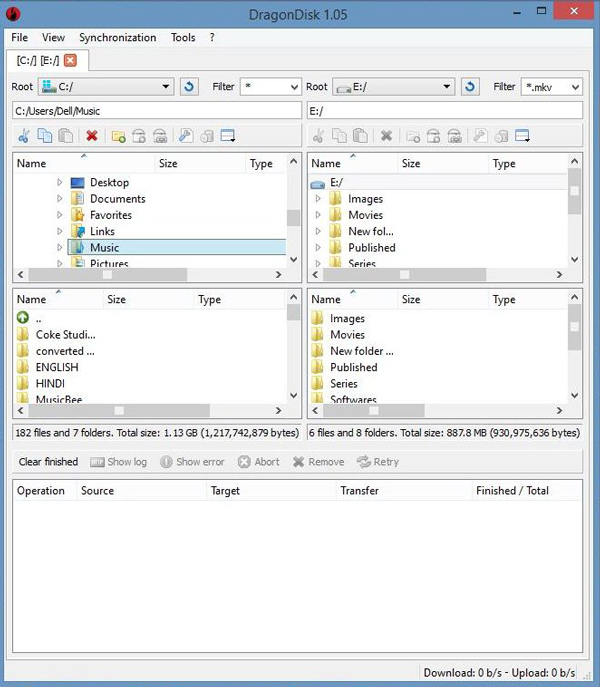Click the Cut scissors icon in left pane toolbar

coord(24,136)
